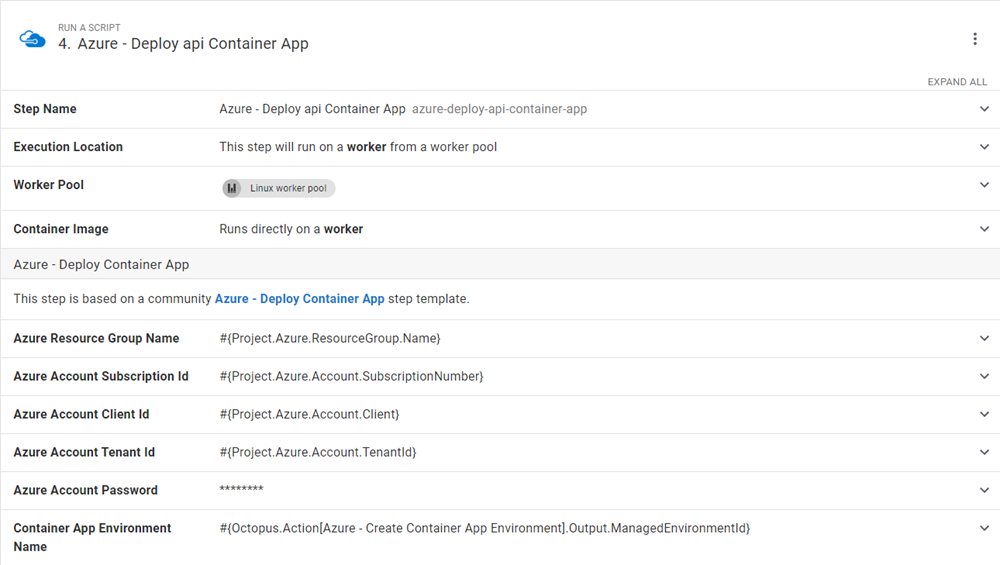Click the slug azure-deploy-api-container-app
This screenshot has height=565, width=1000.
click(499, 109)
